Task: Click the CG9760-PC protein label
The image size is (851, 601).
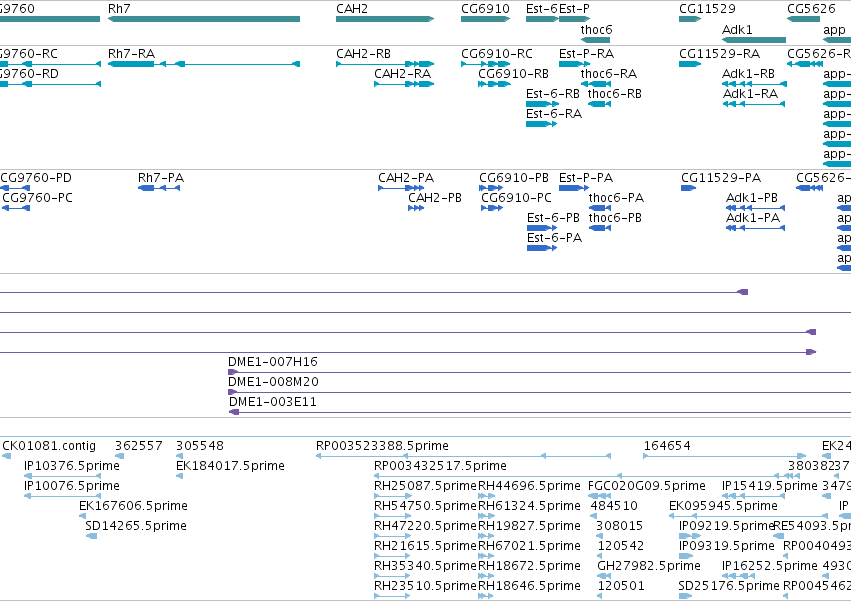Action: (x=37, y=197)
